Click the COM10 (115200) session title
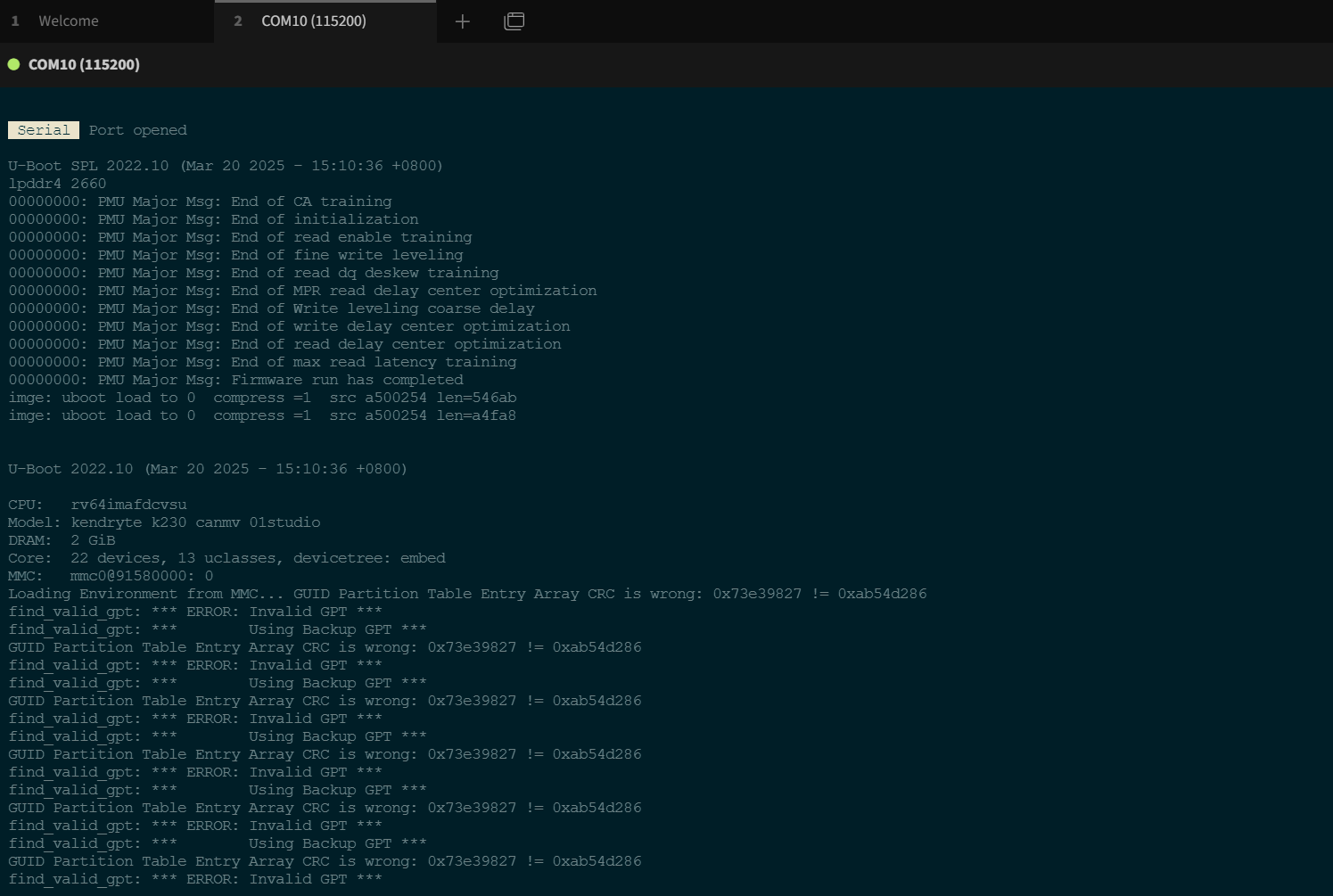This screenshot has height=896, width=1333. pyautogui.click(x=84, y=64)
